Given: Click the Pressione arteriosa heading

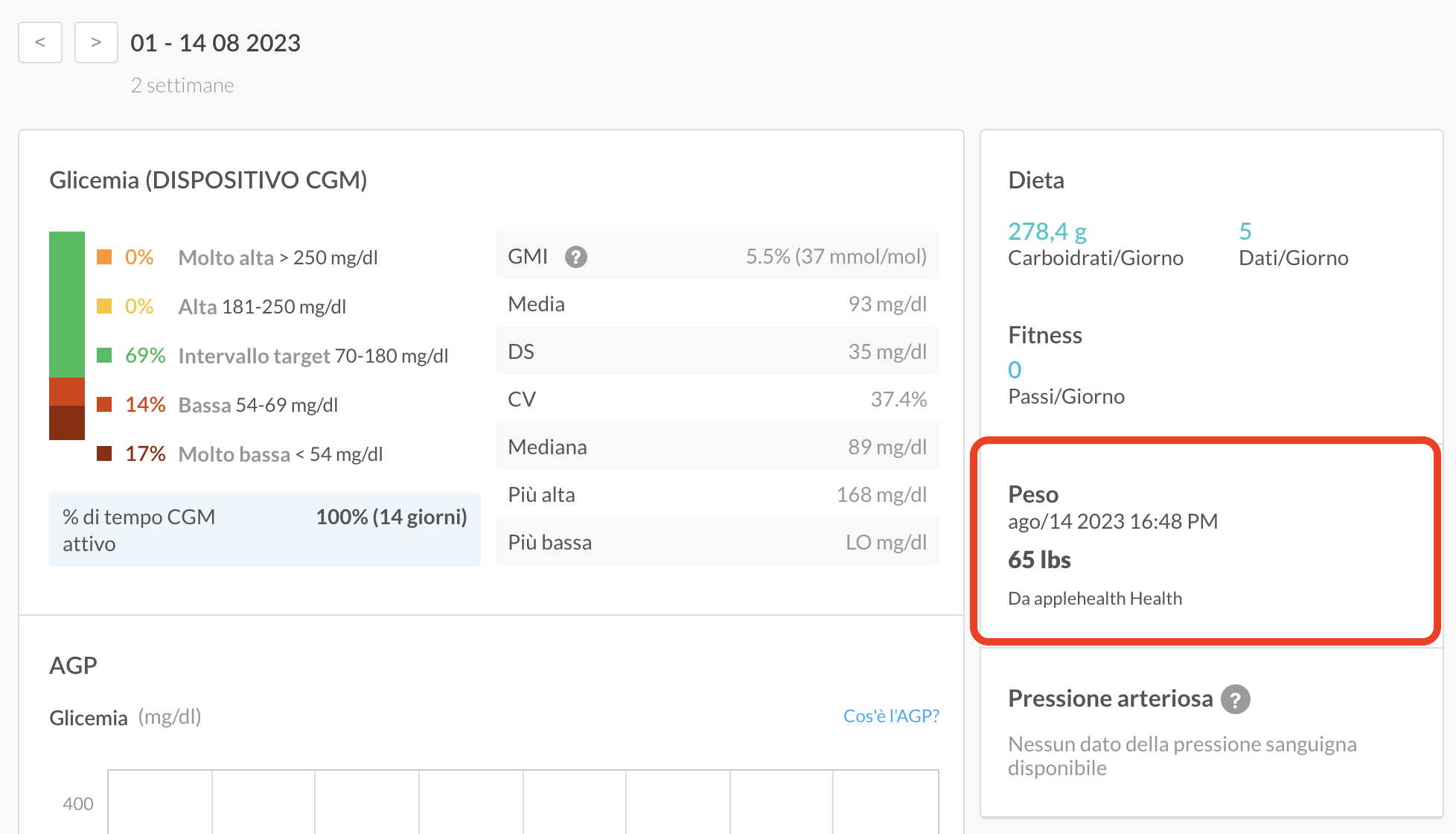Looking at the screenshot, I should click(x=1111, y=698).
